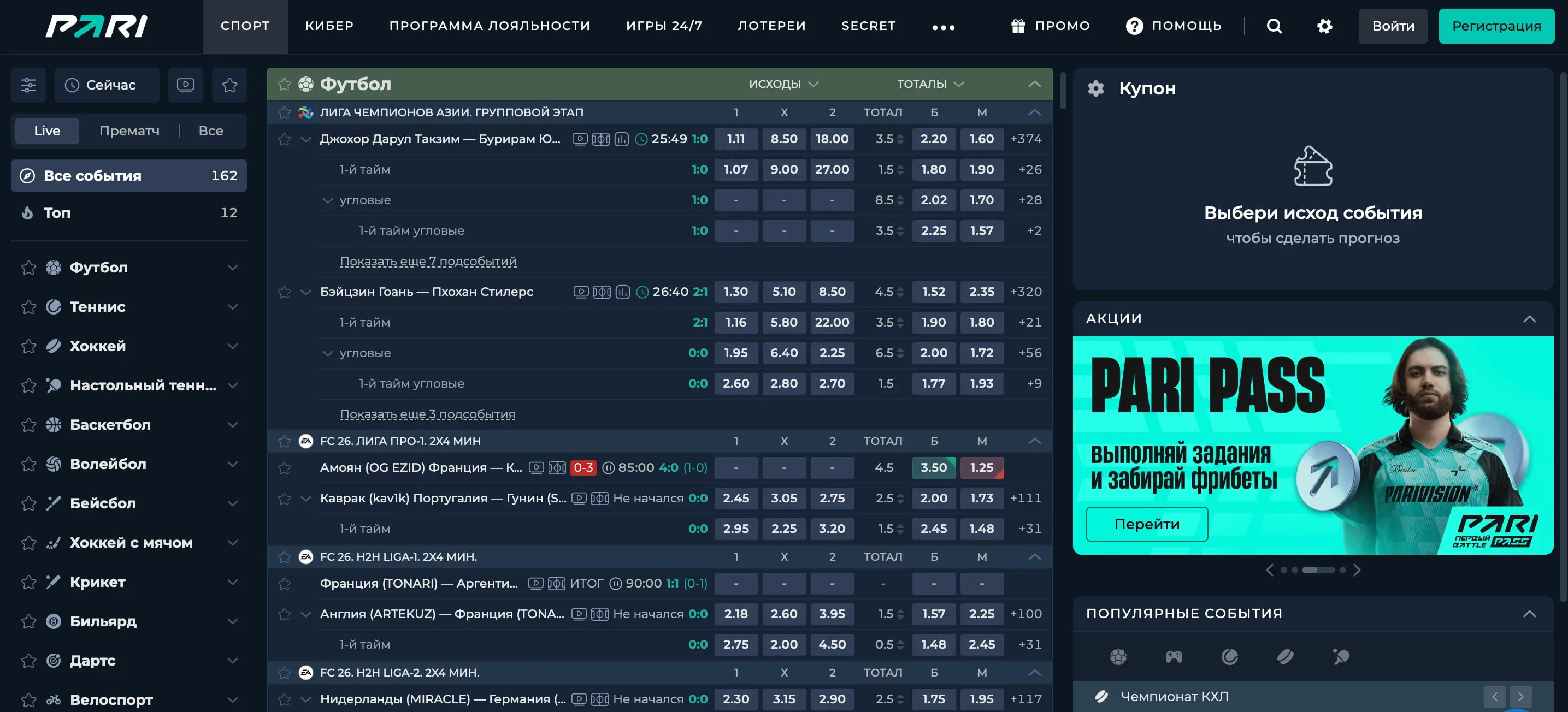Select the football icon in popular events
Viewport: 1568px width, 712px height.
[x=1118, y=657]
